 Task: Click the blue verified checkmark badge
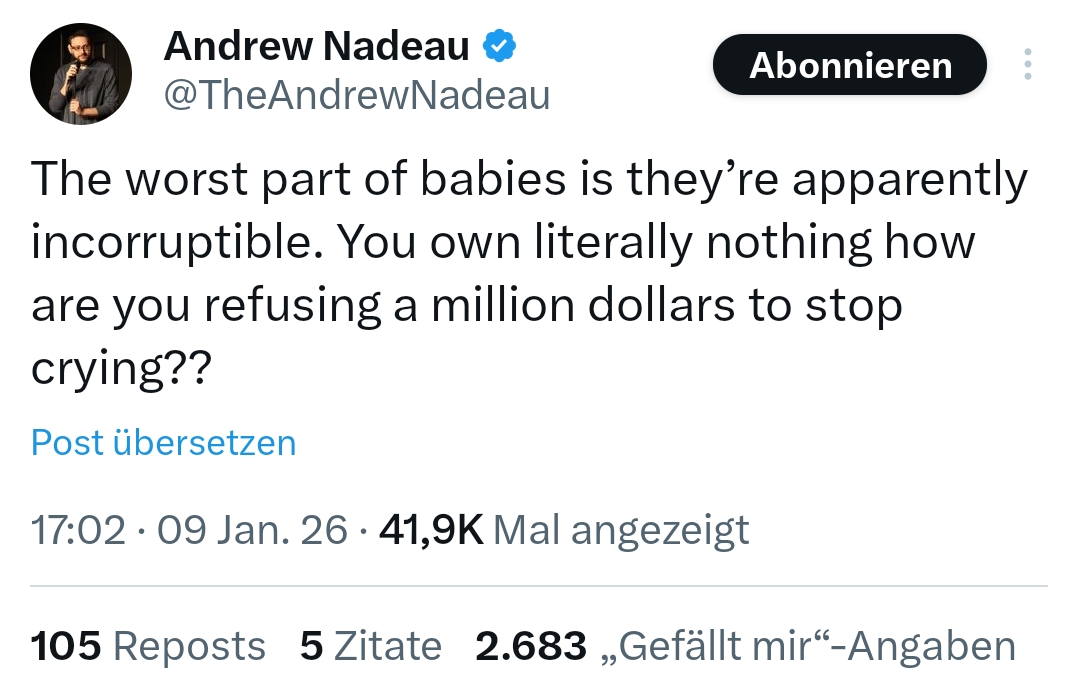click(500, 46)
